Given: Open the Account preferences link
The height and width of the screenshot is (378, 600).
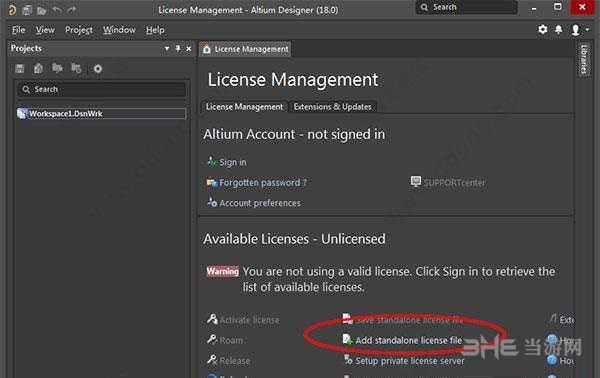Looking at the screenshot, I should click(x=260, y=203).
